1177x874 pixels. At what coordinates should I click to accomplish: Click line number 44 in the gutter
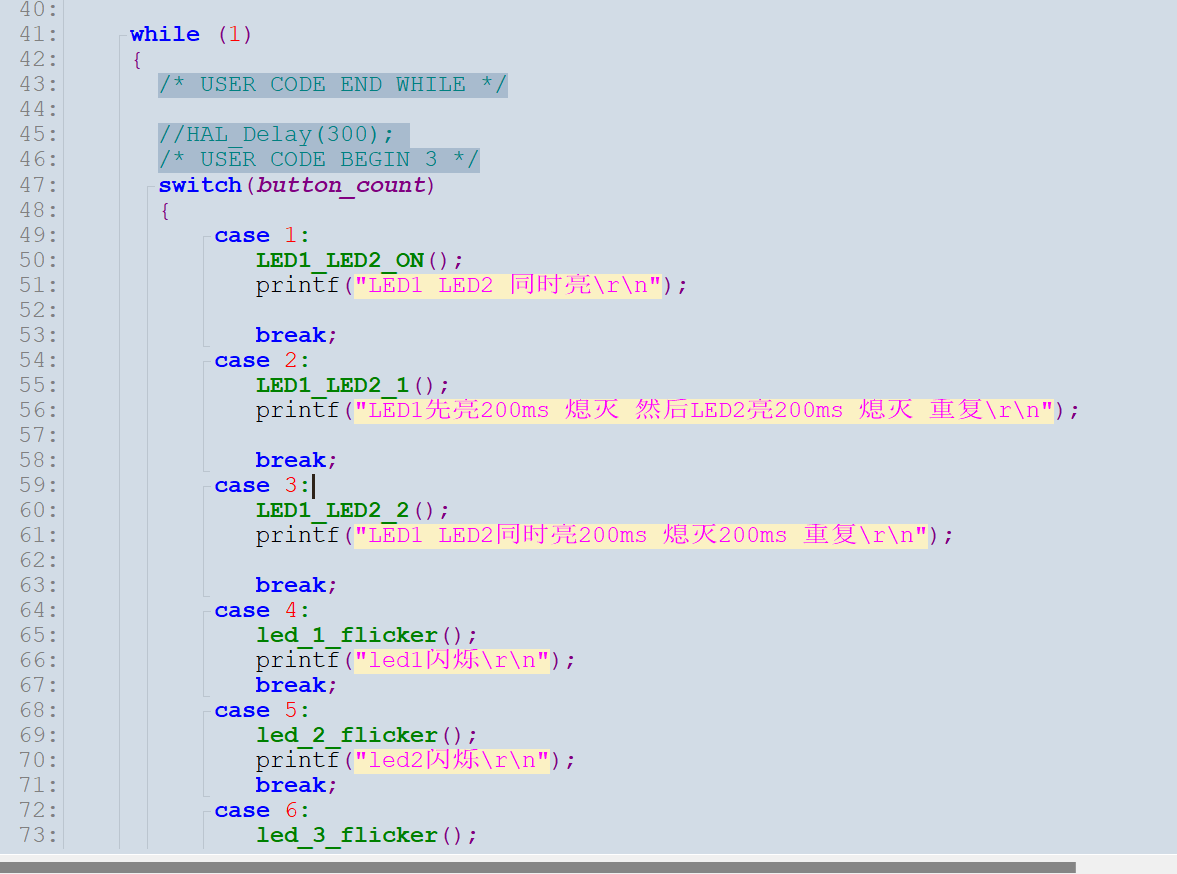point(38,110)
